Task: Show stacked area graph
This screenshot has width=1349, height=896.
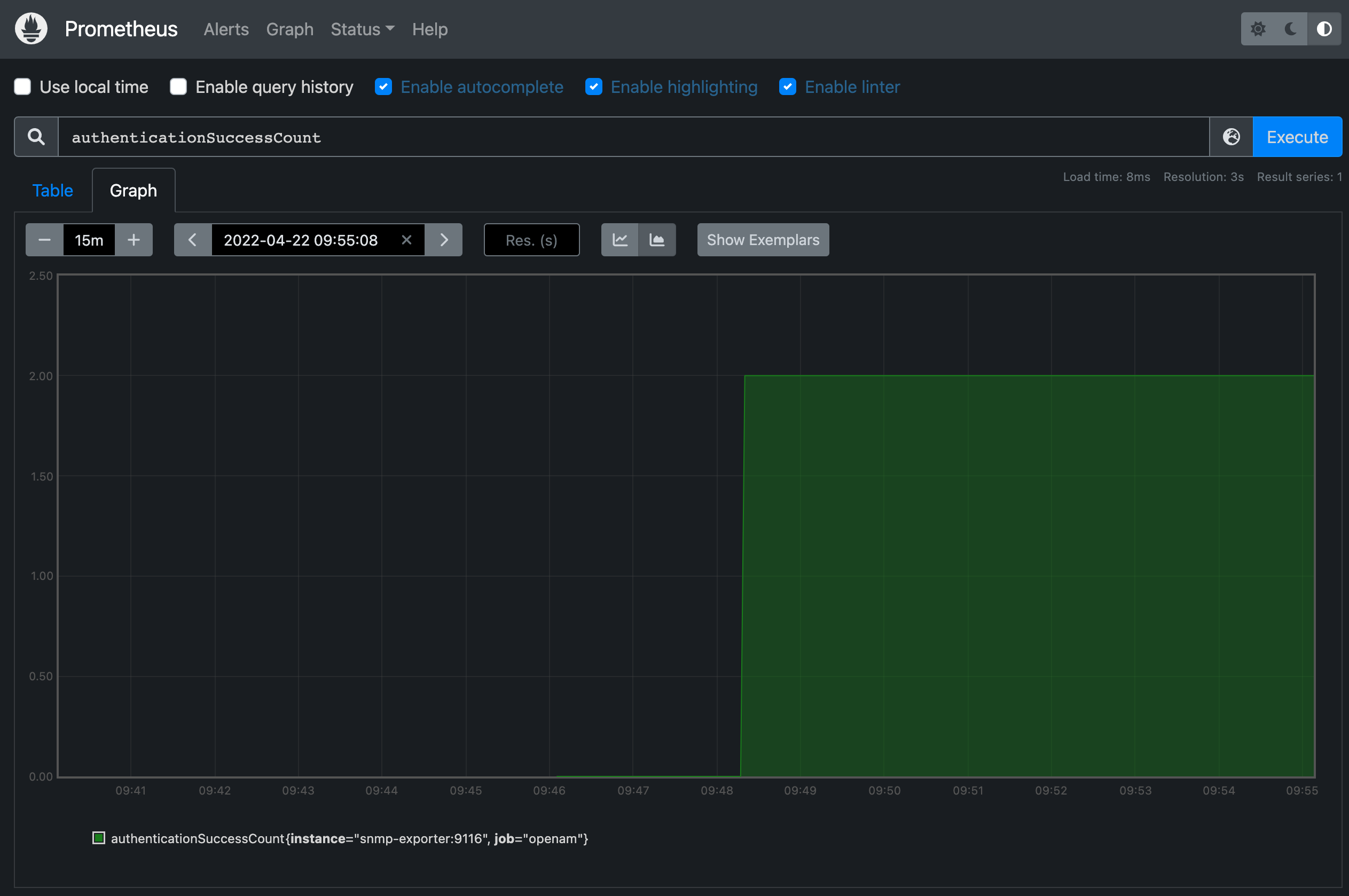Action: point(657,240)
